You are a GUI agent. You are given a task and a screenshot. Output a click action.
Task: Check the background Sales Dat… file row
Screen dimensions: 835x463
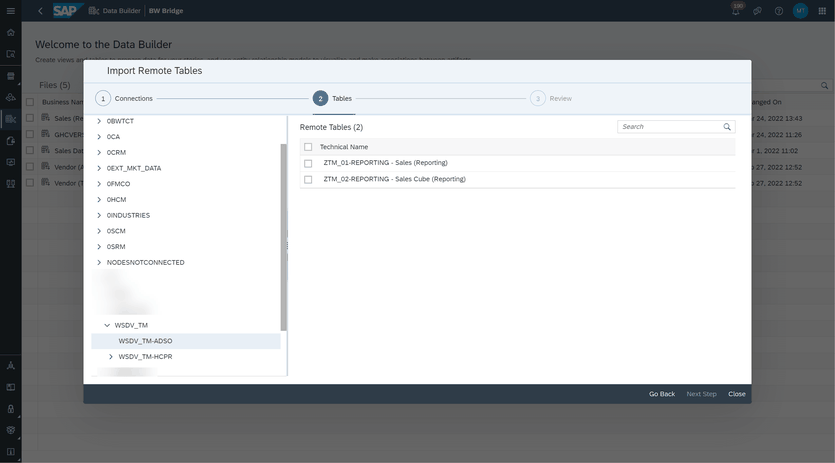(30, 151)
